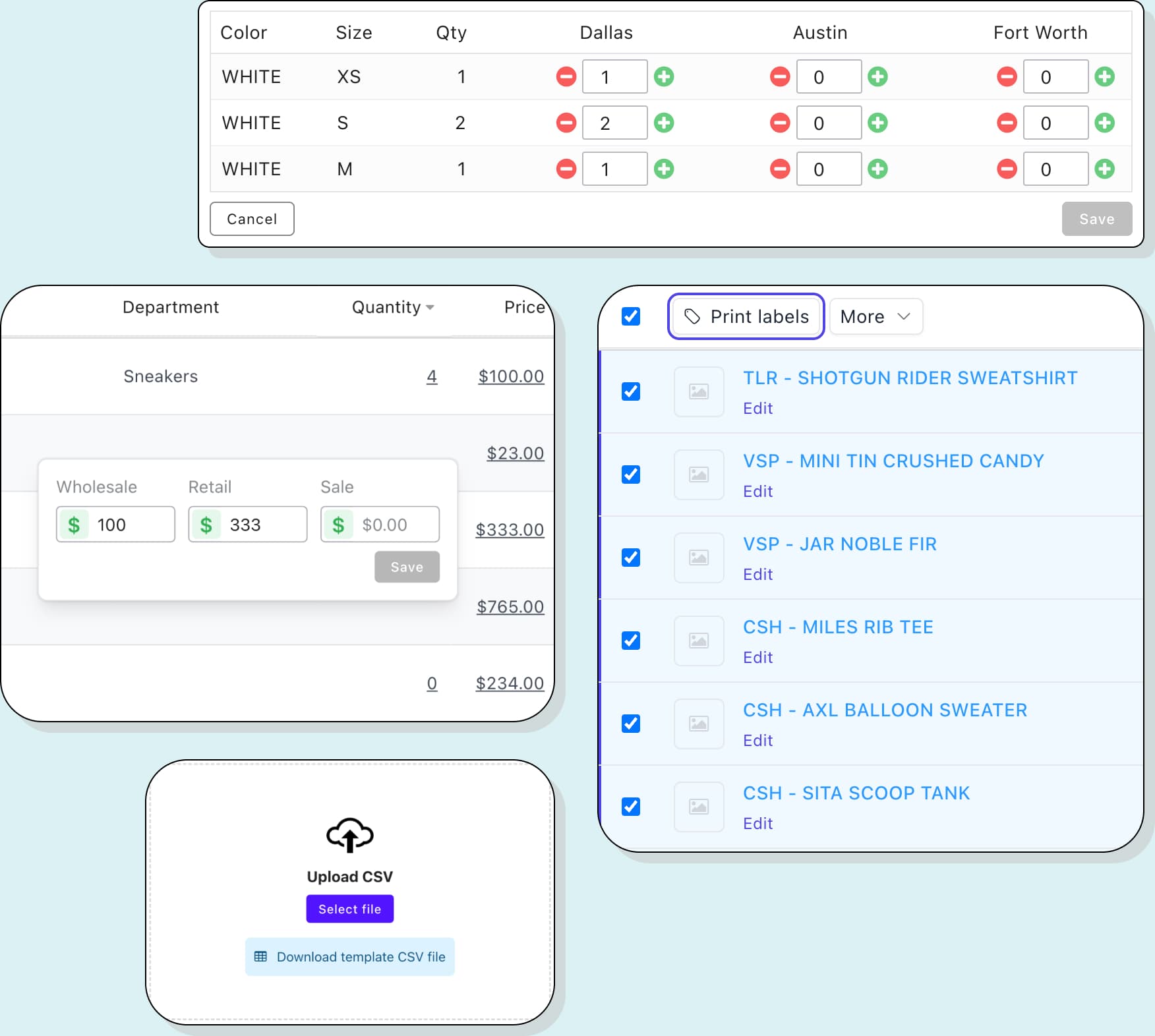This screenshot has width=1155, height=1036.
Task: Click the tag icon inside the Print labels button
Action: 692,316
